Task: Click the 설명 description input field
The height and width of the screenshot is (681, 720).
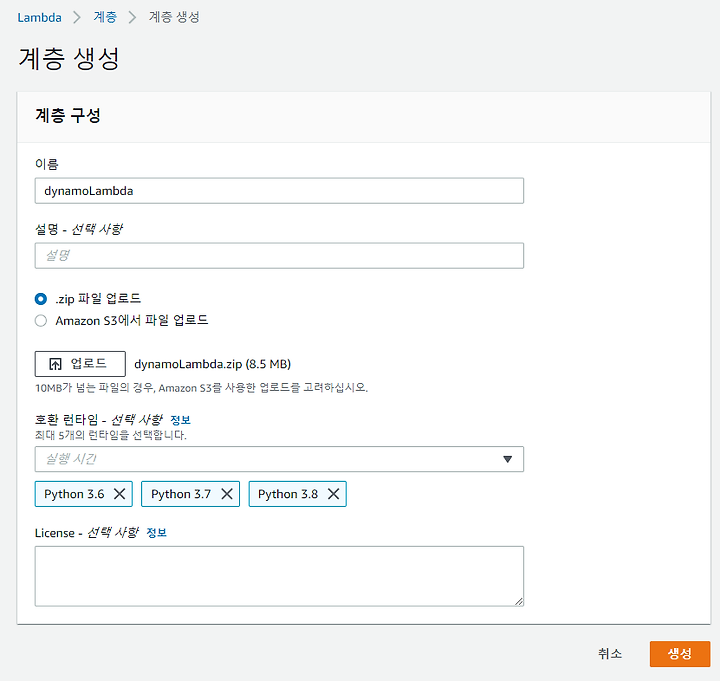Action: pyautogui.click(x=279, y=255)
